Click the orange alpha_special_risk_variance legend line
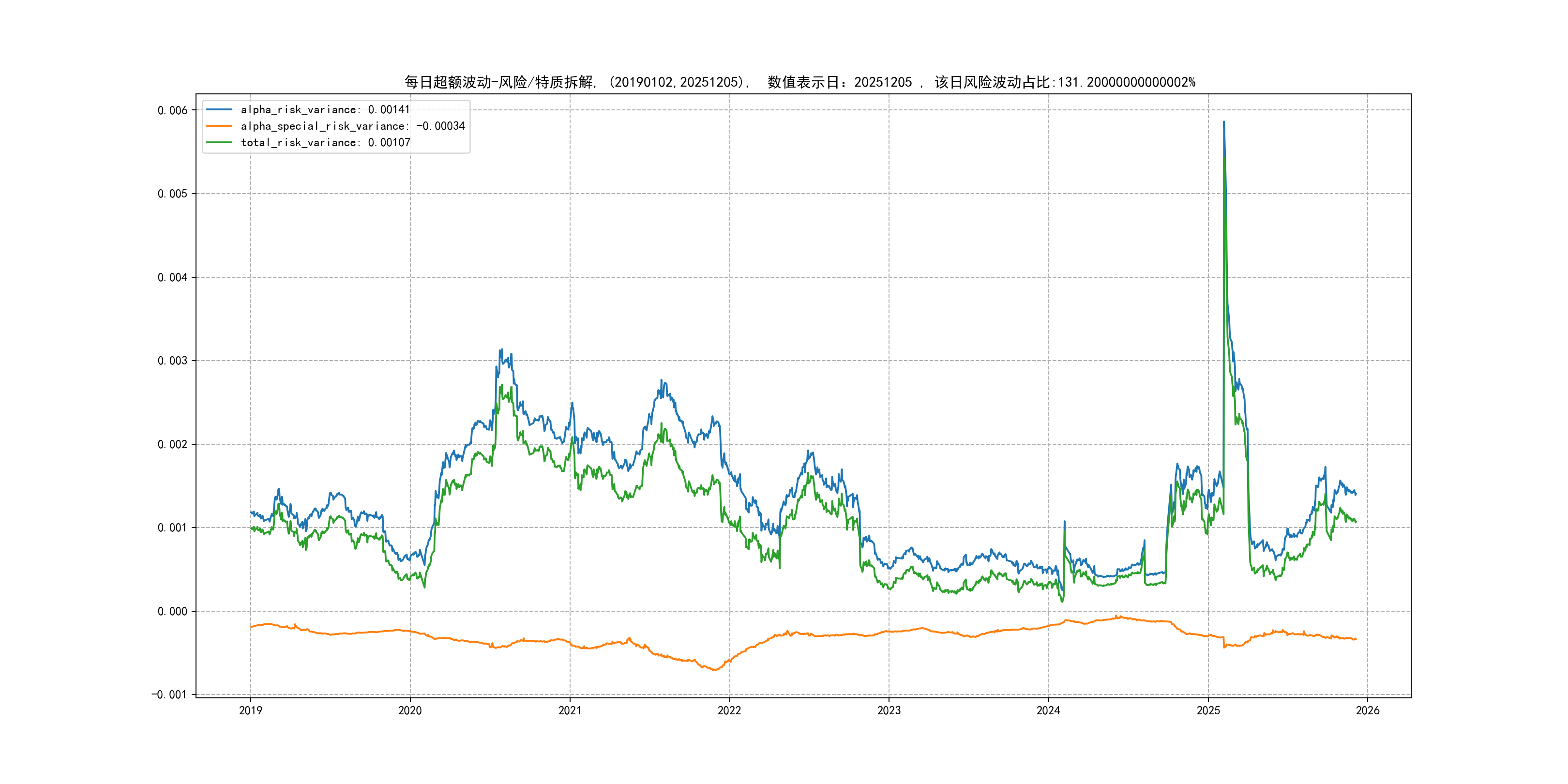The image size is (1568, 784). click(219, 126)
